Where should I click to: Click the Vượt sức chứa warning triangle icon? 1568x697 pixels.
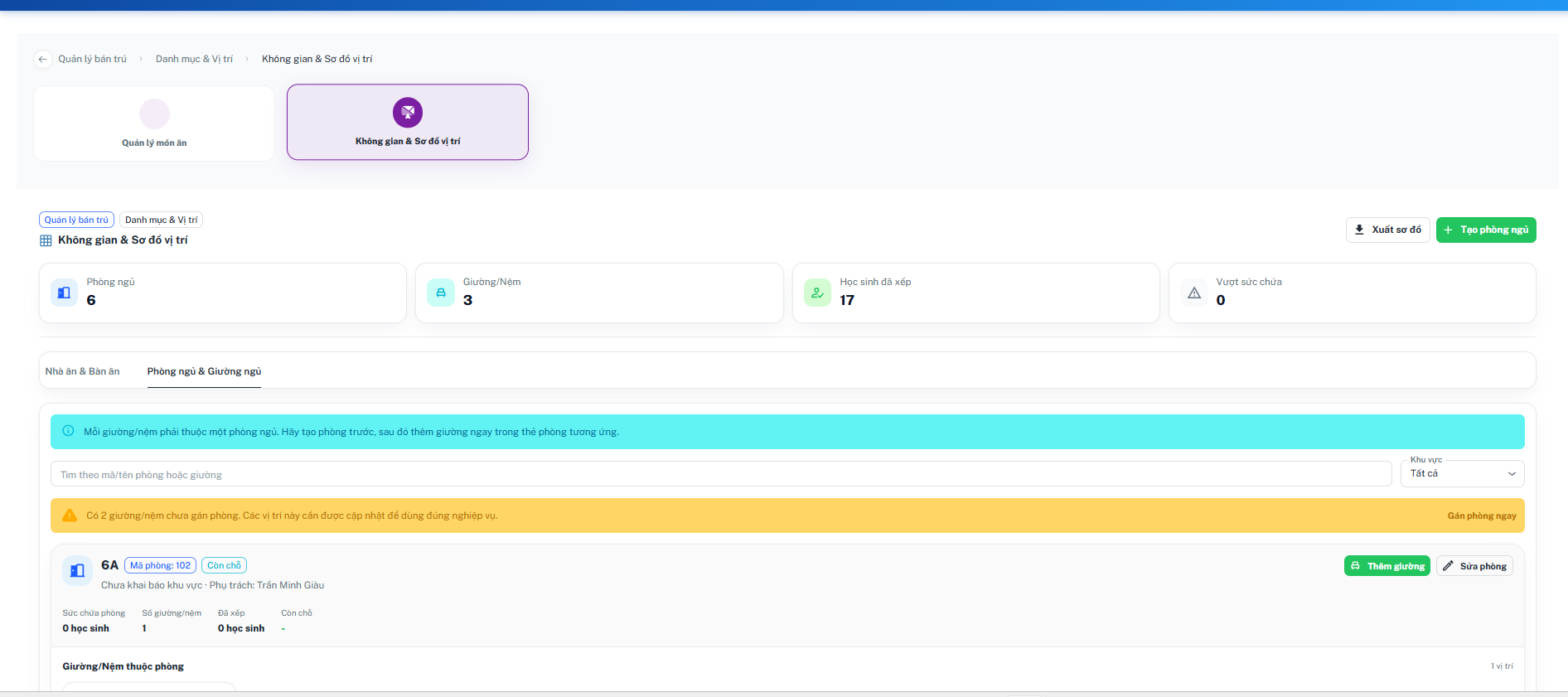1194,293
